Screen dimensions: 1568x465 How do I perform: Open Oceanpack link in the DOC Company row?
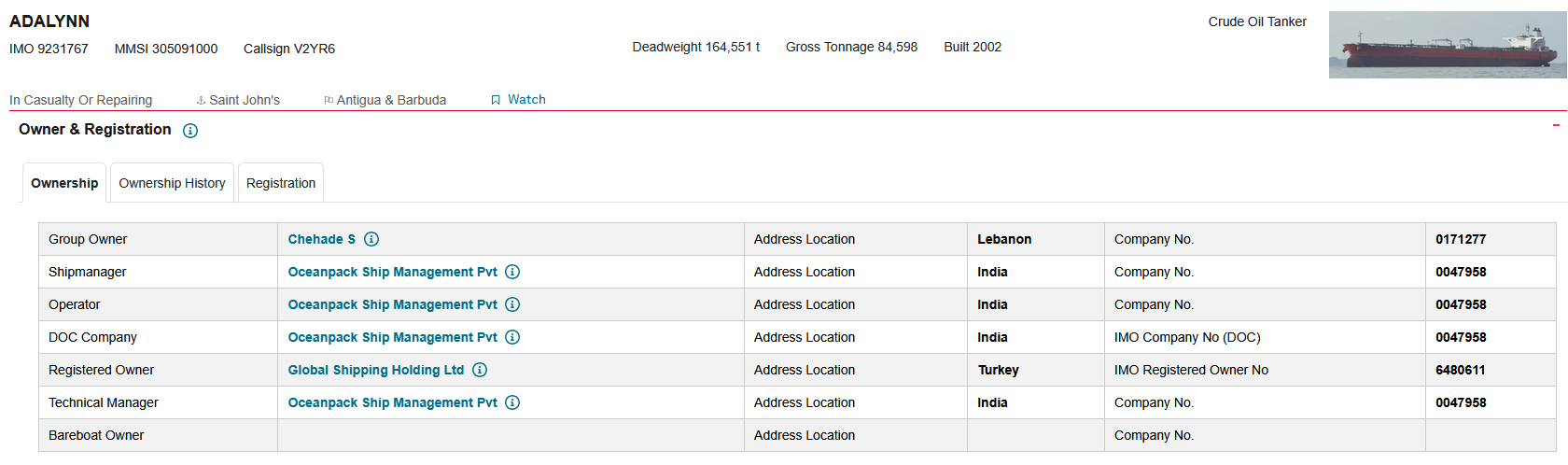[x=393, y=337]
